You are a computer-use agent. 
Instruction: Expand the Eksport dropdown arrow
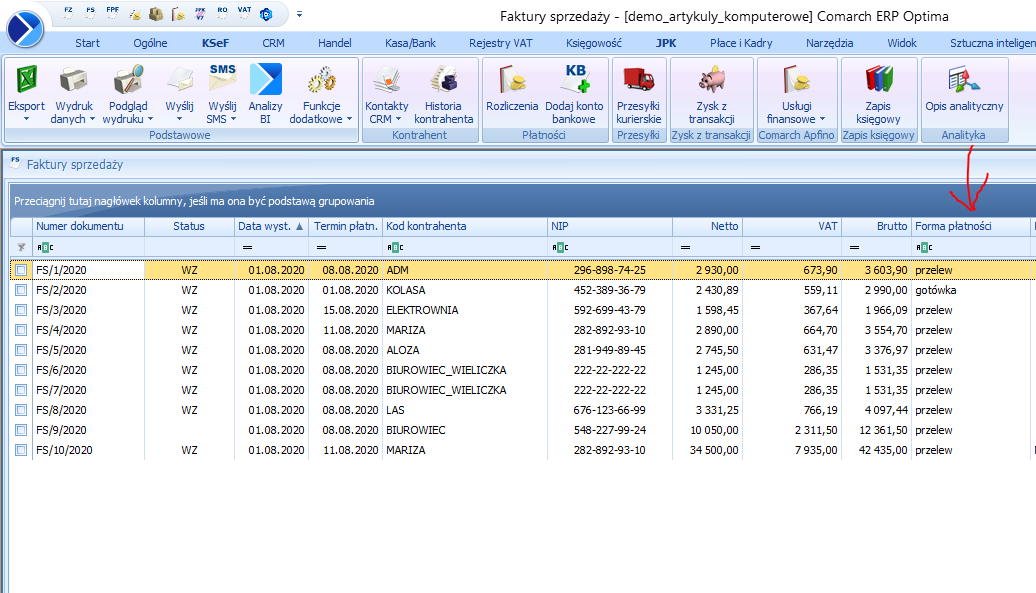point(26,120)
